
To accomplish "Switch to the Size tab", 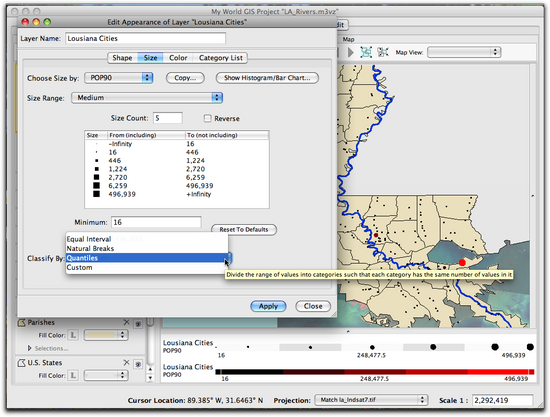I will (x=150, y=58).
